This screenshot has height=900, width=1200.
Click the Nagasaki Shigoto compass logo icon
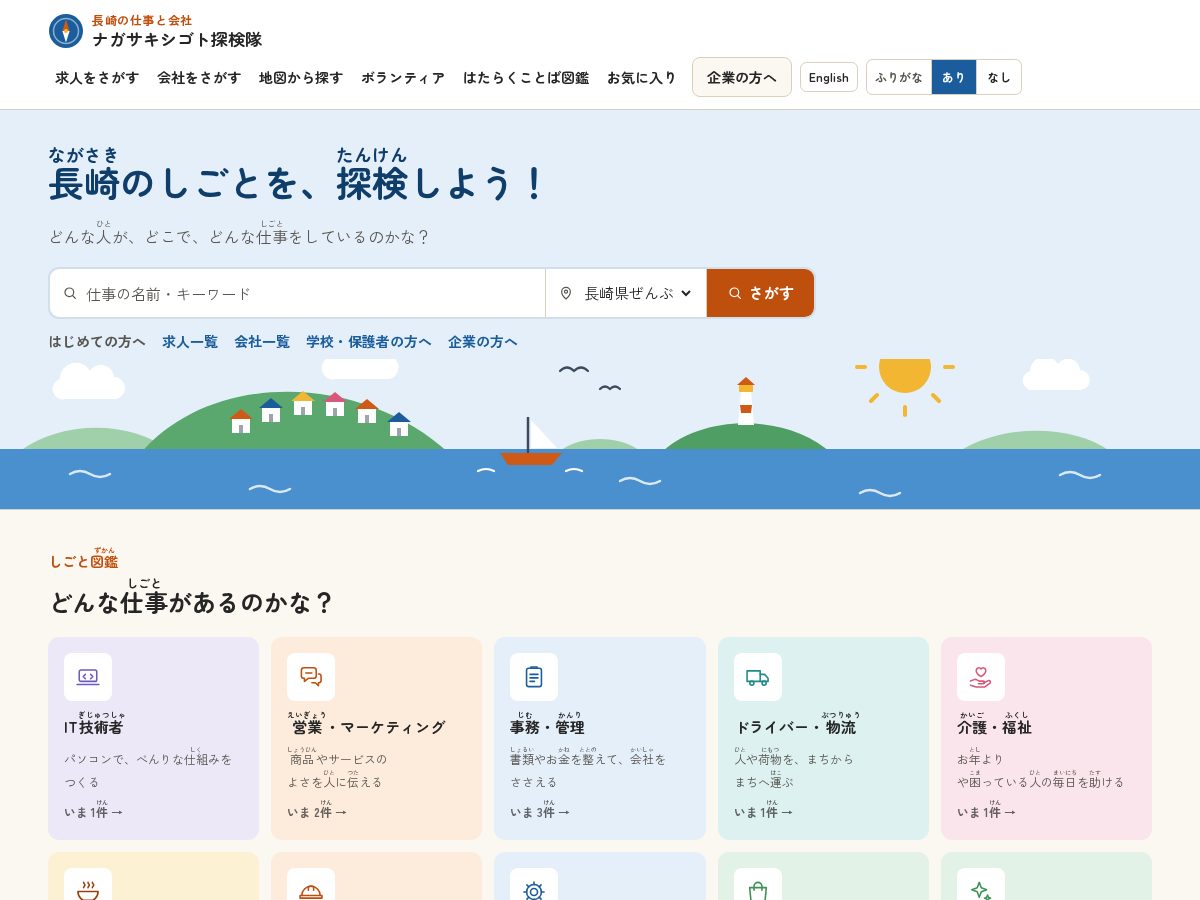coord(66,31)
